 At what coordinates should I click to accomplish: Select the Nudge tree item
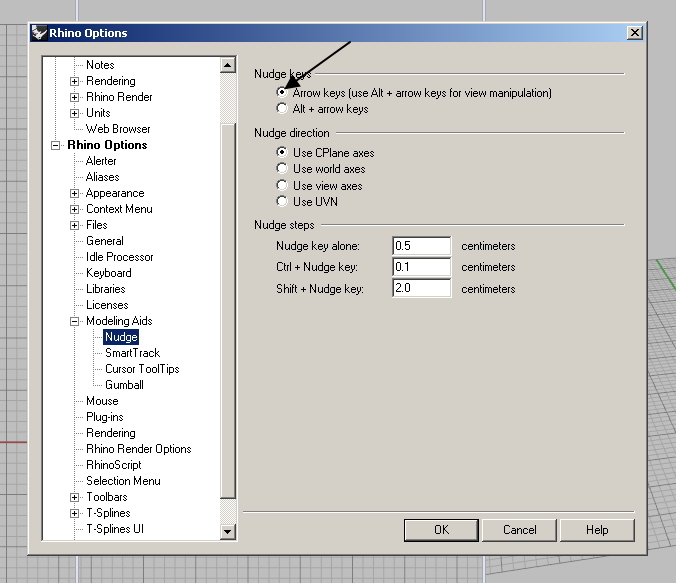coord(121,337)
